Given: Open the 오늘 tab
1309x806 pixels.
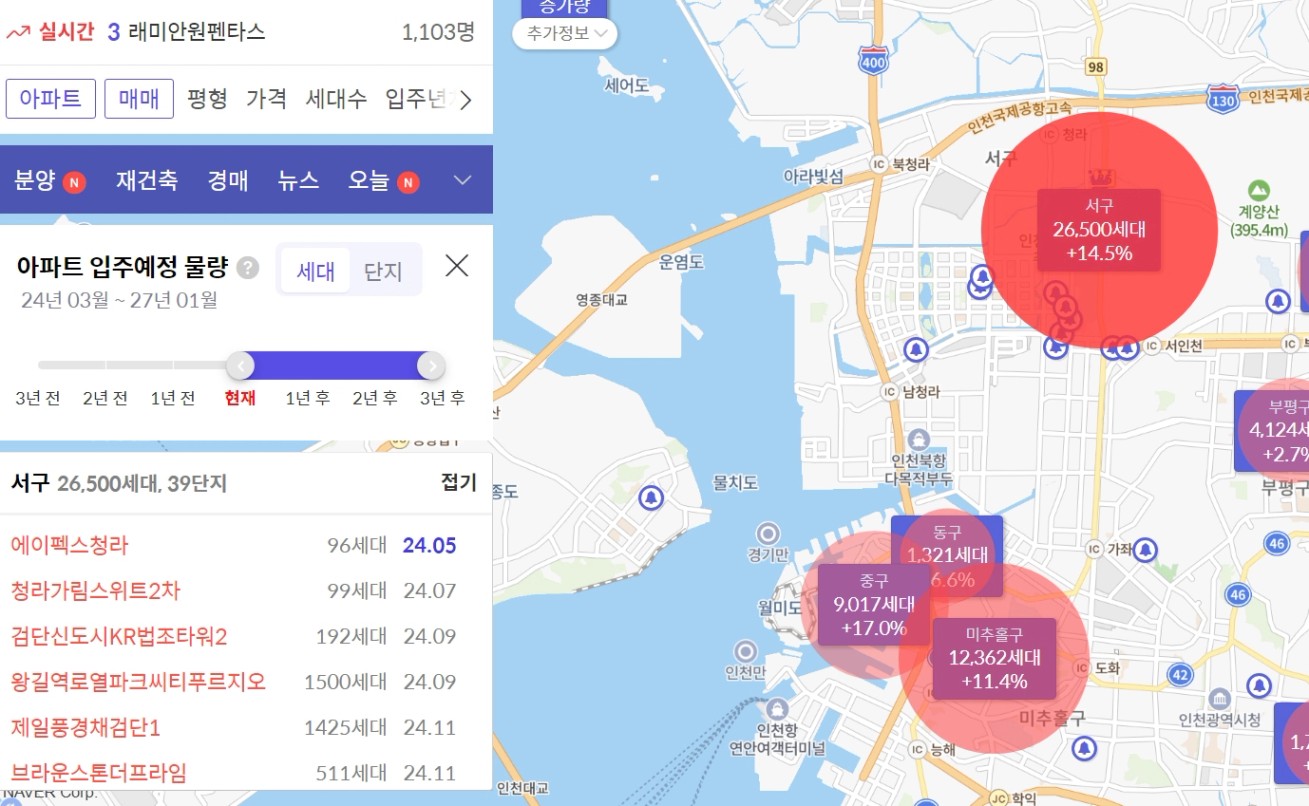Looking at the screenshot, I should pos(369,181).
